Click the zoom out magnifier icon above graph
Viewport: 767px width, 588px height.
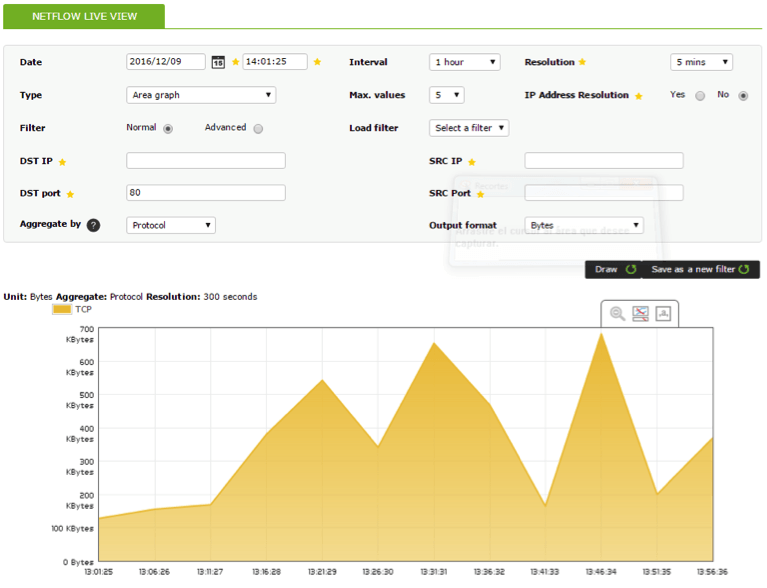[x=617, y=314]
